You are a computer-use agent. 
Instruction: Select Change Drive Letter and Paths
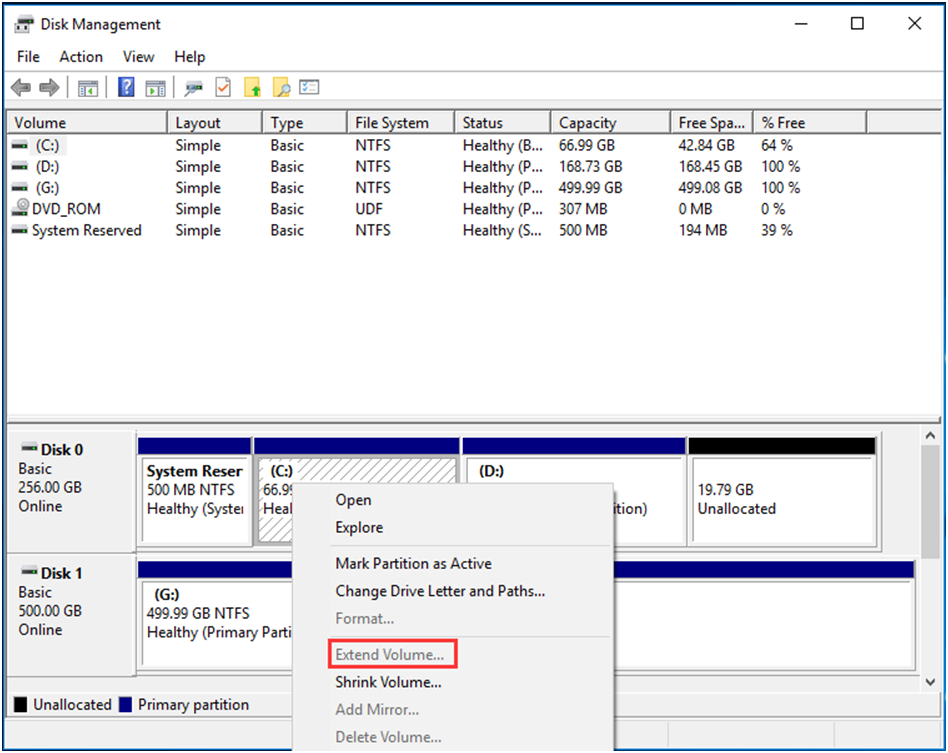tap(453, 591)
